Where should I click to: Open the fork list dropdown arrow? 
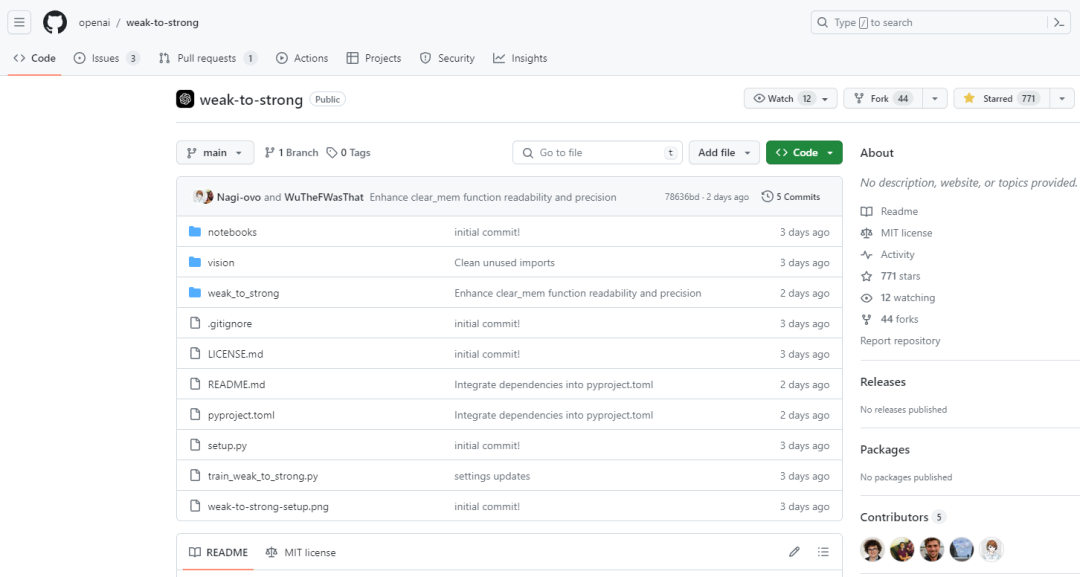click(934, 99)
